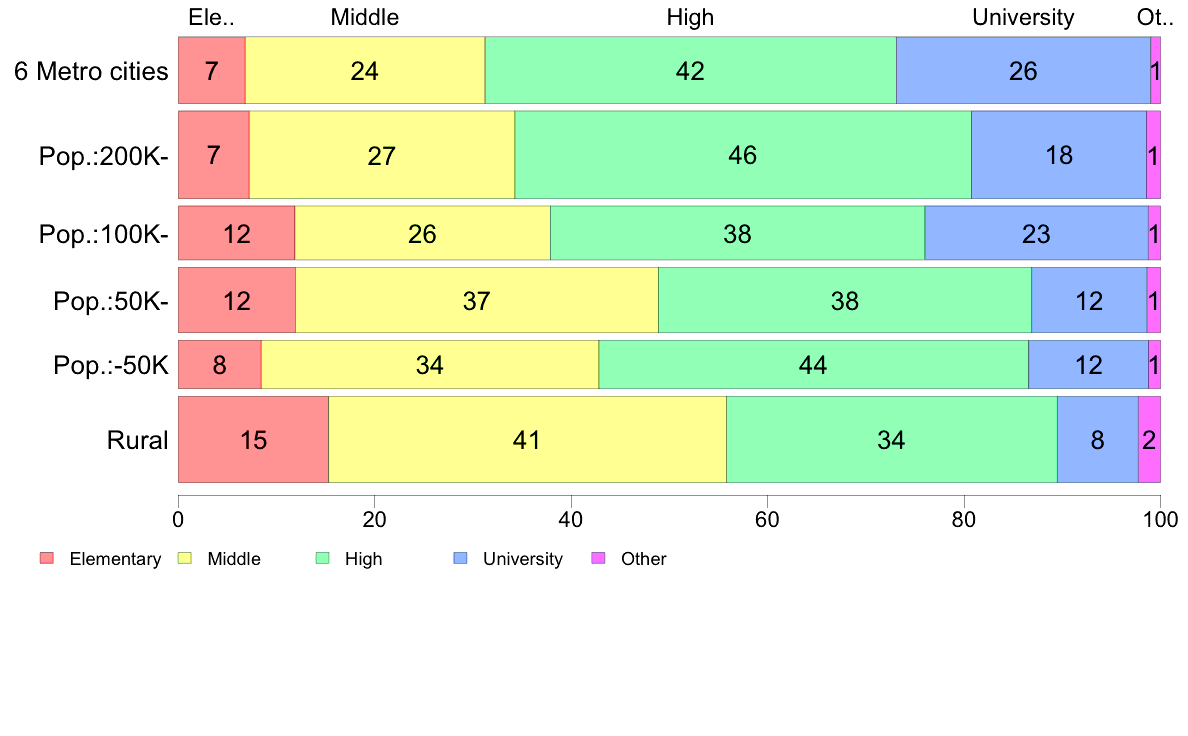Click the Rural Other segment showing 2
This screenshot has height=736, width=1188.
1149,440
